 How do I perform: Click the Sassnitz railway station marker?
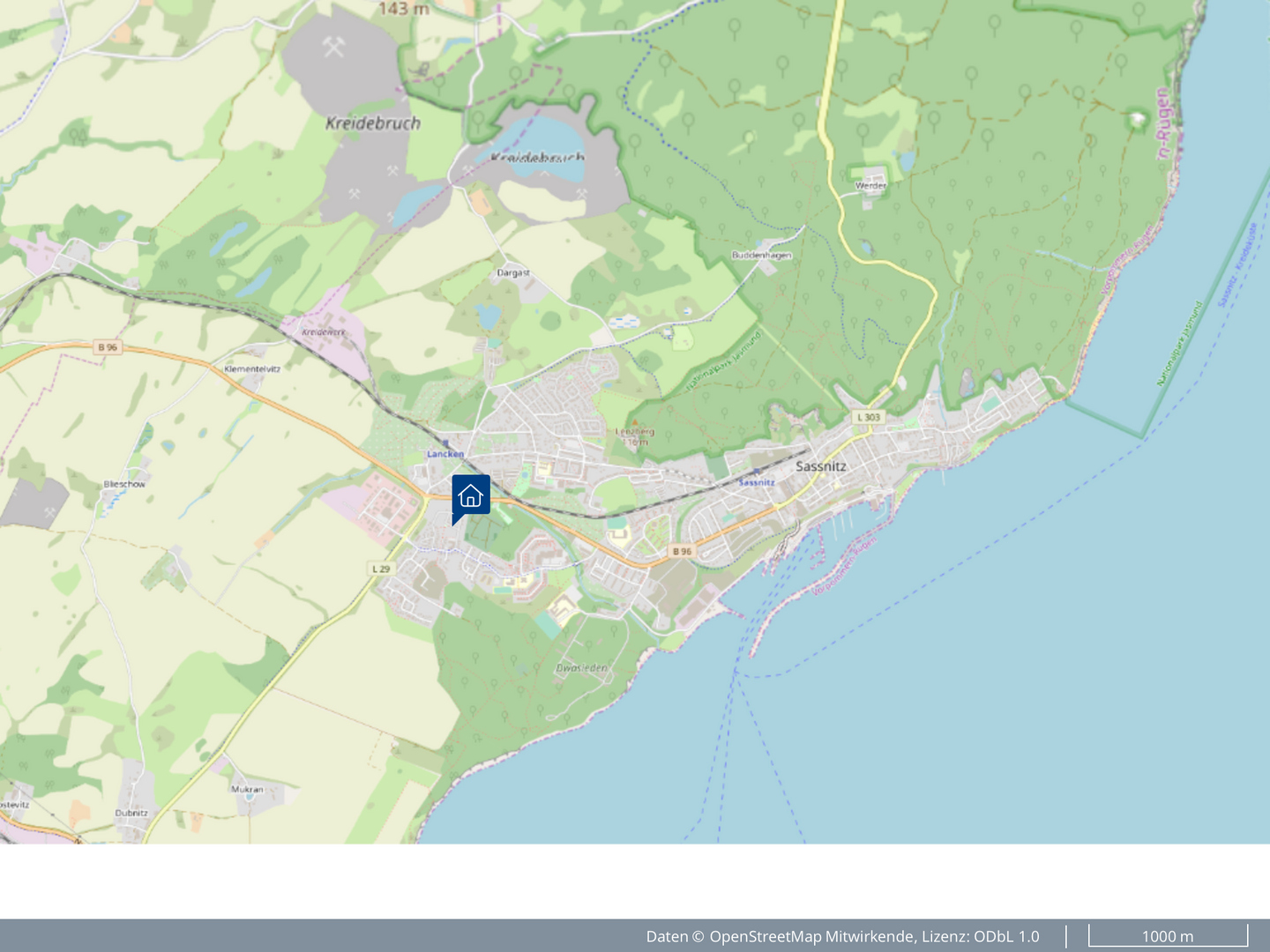pos(756,472)
